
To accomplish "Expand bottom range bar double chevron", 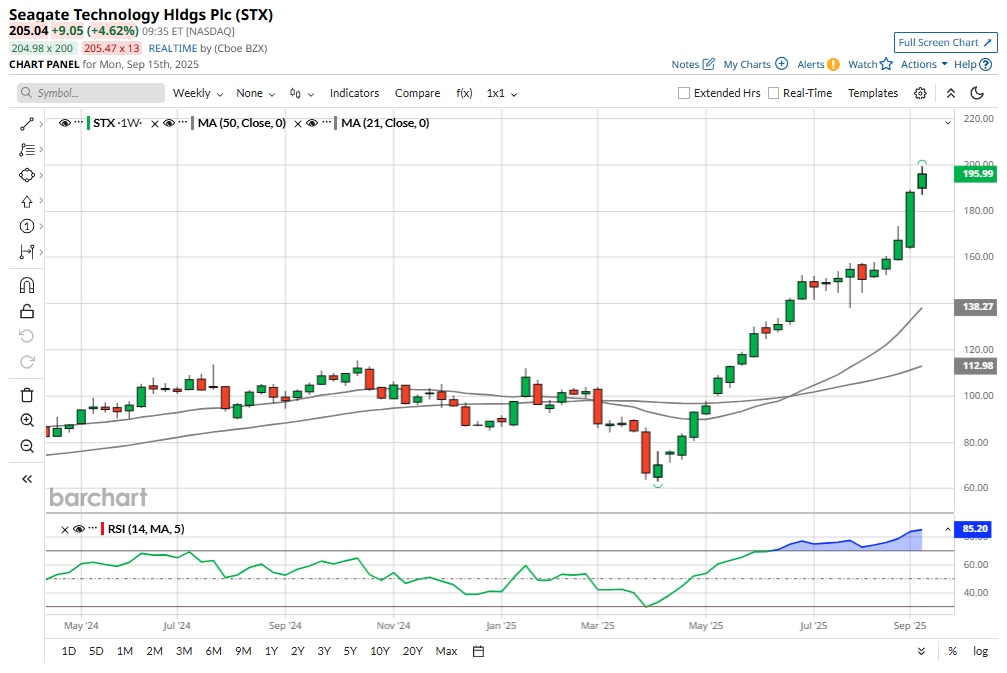I will [x=922, y=651].
